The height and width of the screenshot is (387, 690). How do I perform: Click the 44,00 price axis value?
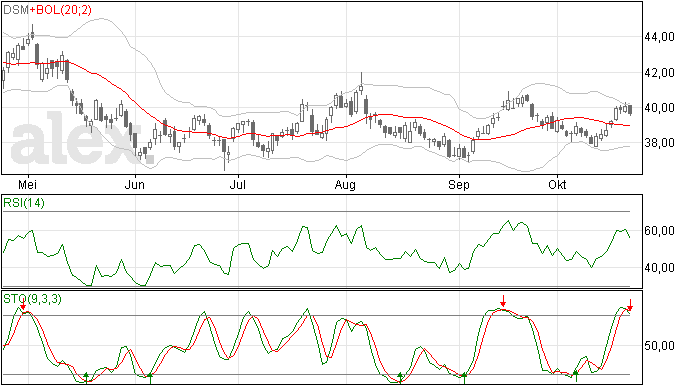coord(659,37)
